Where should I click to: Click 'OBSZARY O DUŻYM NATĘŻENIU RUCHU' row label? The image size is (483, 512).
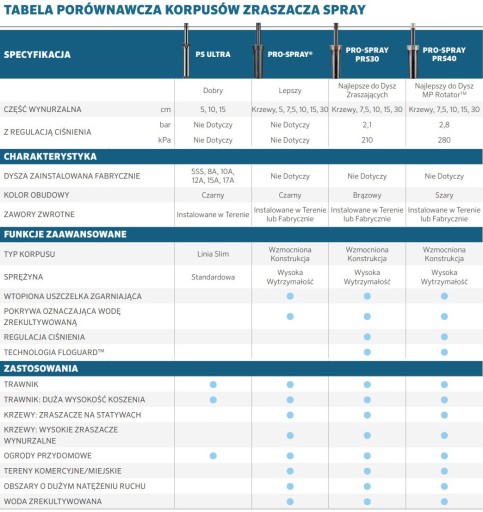point(75,486)
